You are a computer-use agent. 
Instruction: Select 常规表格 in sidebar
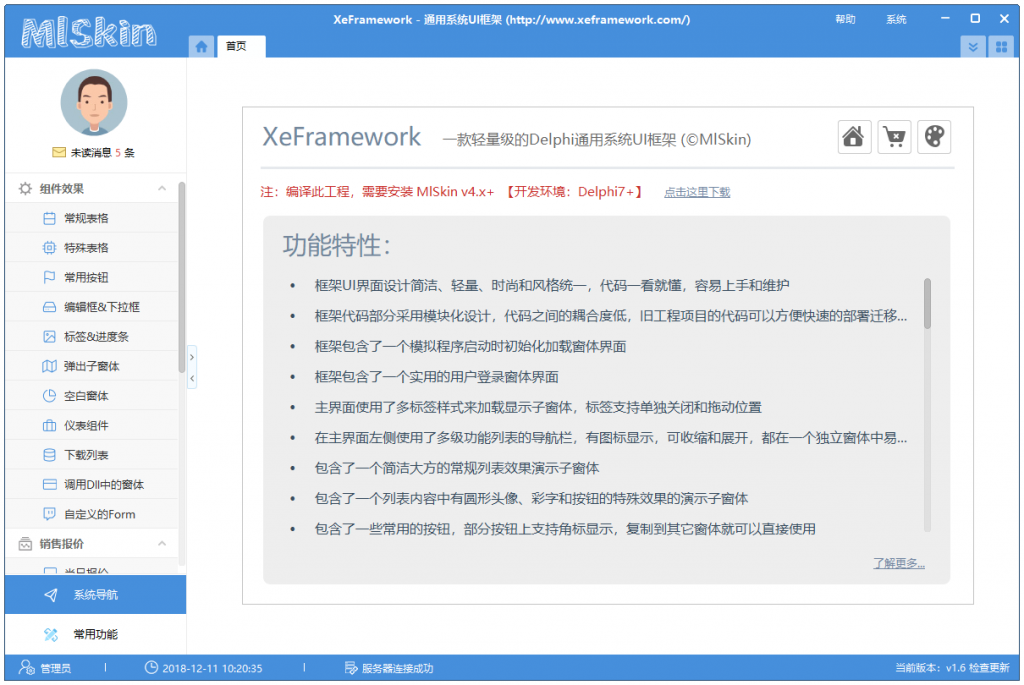pos(91,218)
